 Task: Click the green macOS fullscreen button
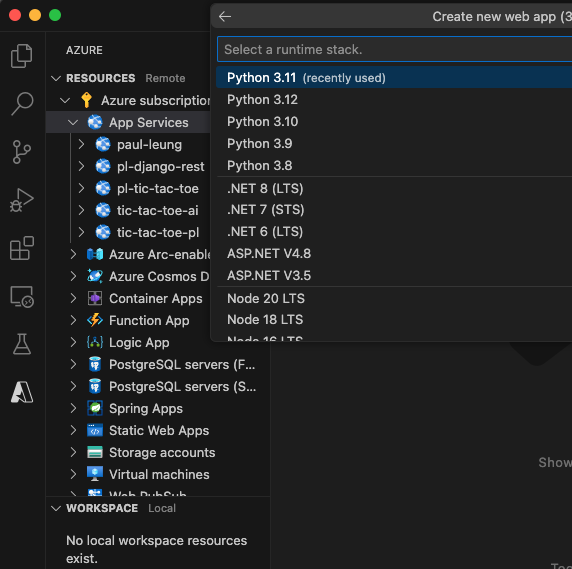pyautogui.click(x=55, y=15)
